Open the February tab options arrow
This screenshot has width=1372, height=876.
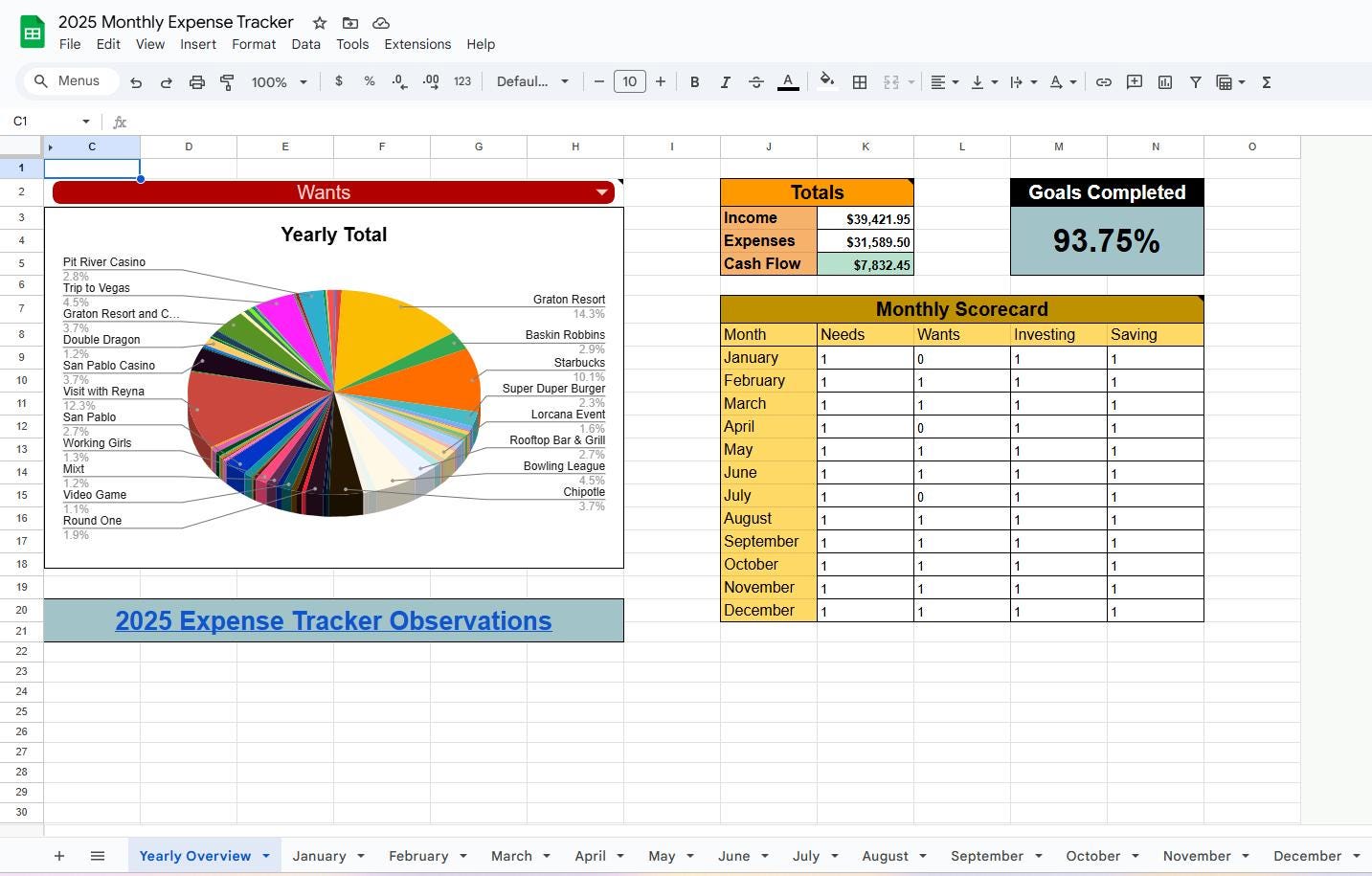point(463,856)
